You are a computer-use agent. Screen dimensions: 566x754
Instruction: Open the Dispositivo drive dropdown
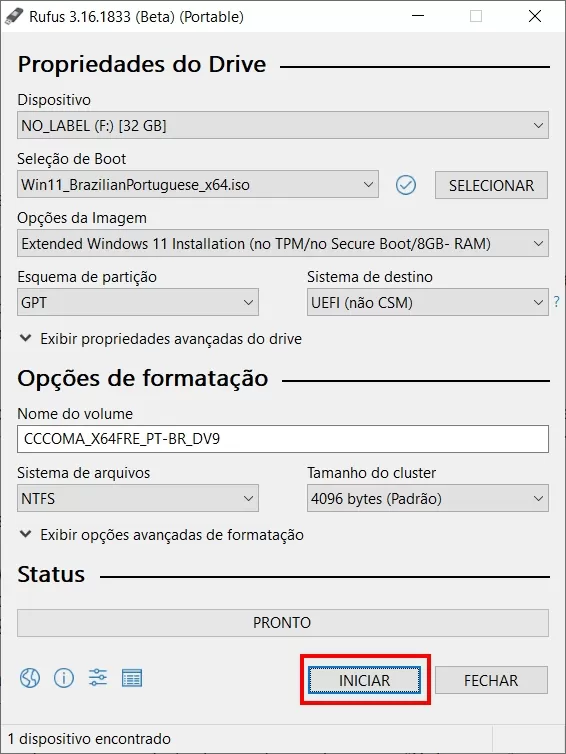(283, 126)
